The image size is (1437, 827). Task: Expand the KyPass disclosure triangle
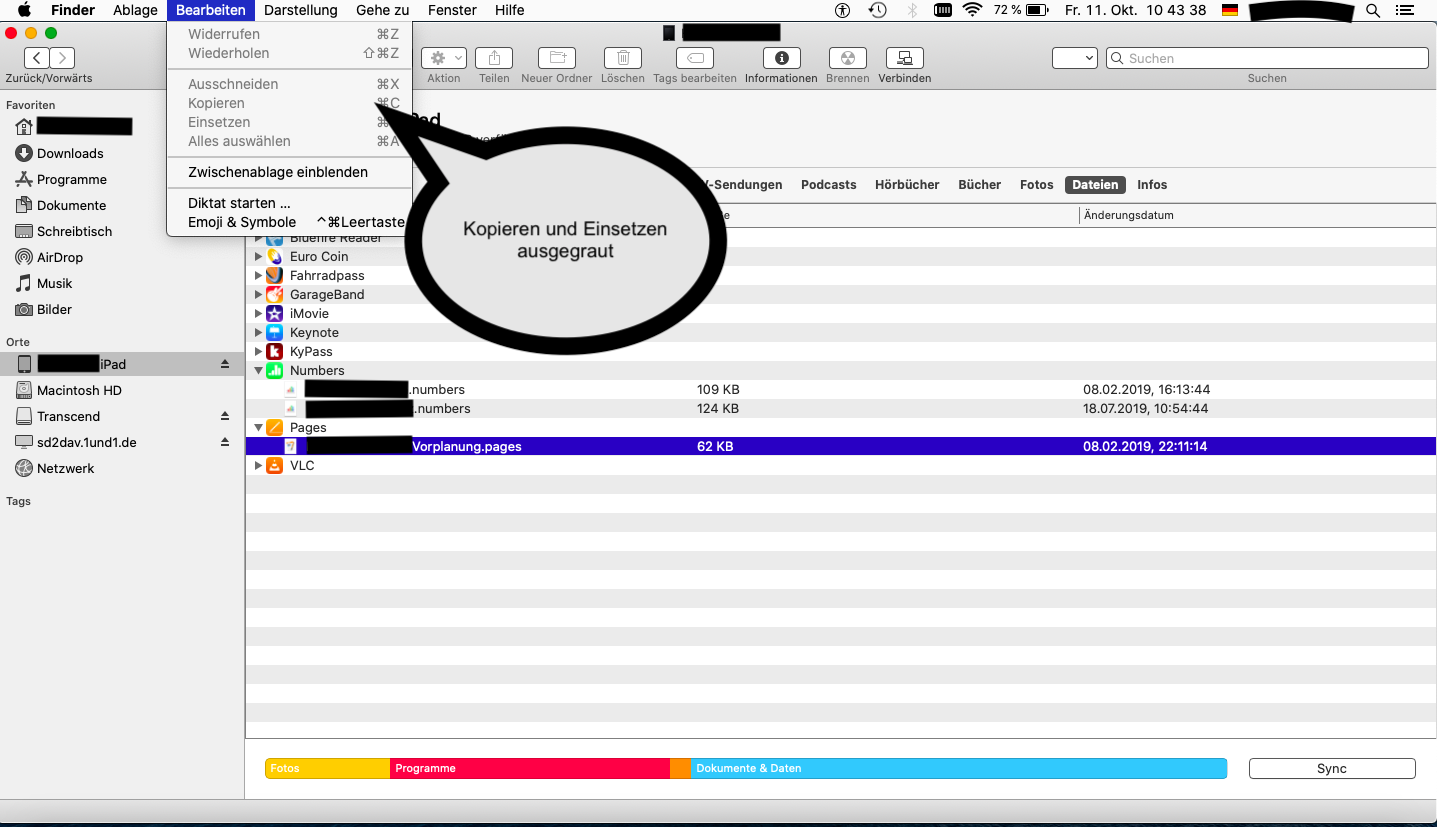(x=258, y=351)
